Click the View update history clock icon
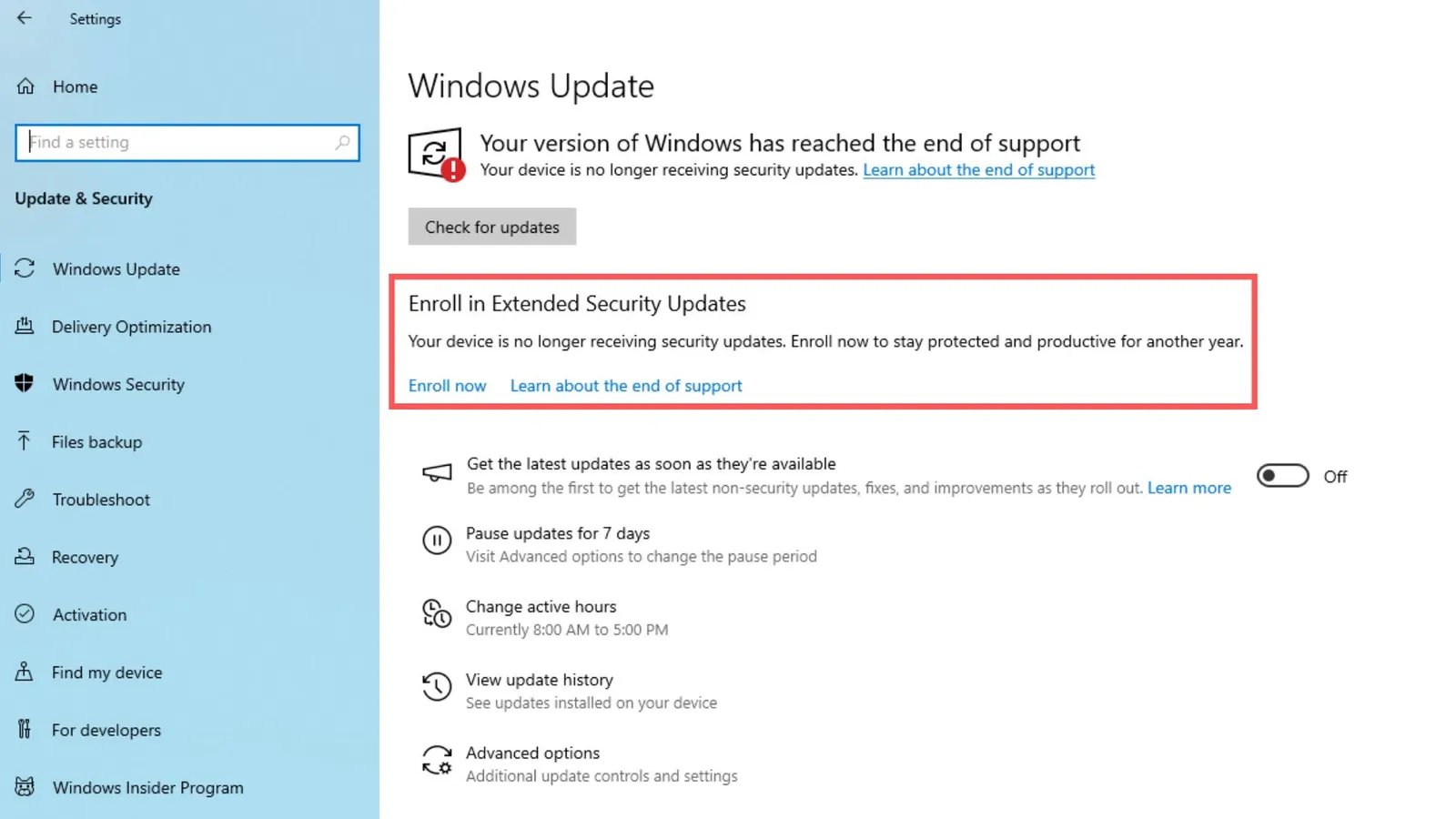The image size is (1456, 819). tap(437, 687)
